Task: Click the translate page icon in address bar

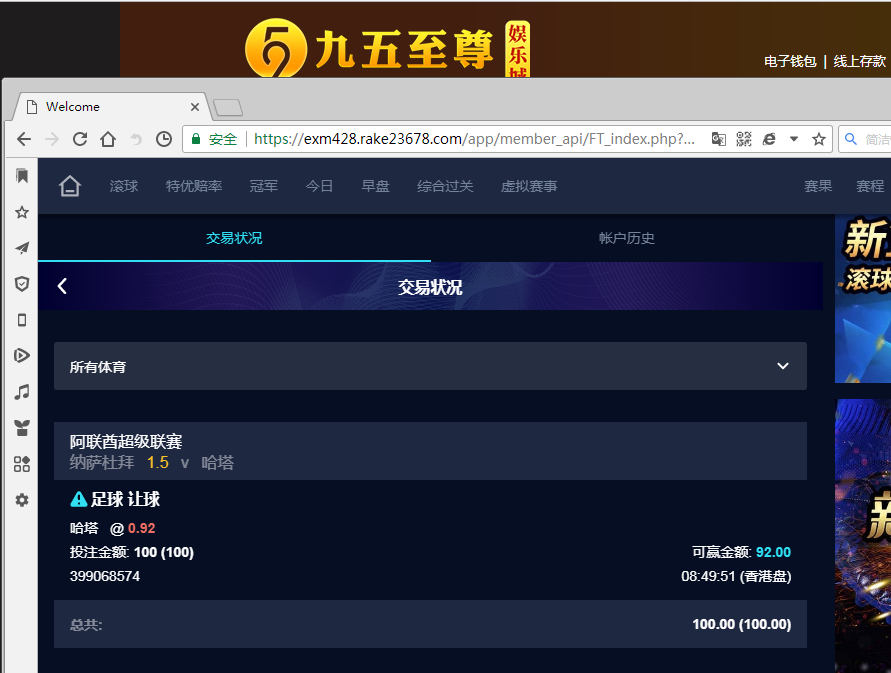Action: point(719,139)
